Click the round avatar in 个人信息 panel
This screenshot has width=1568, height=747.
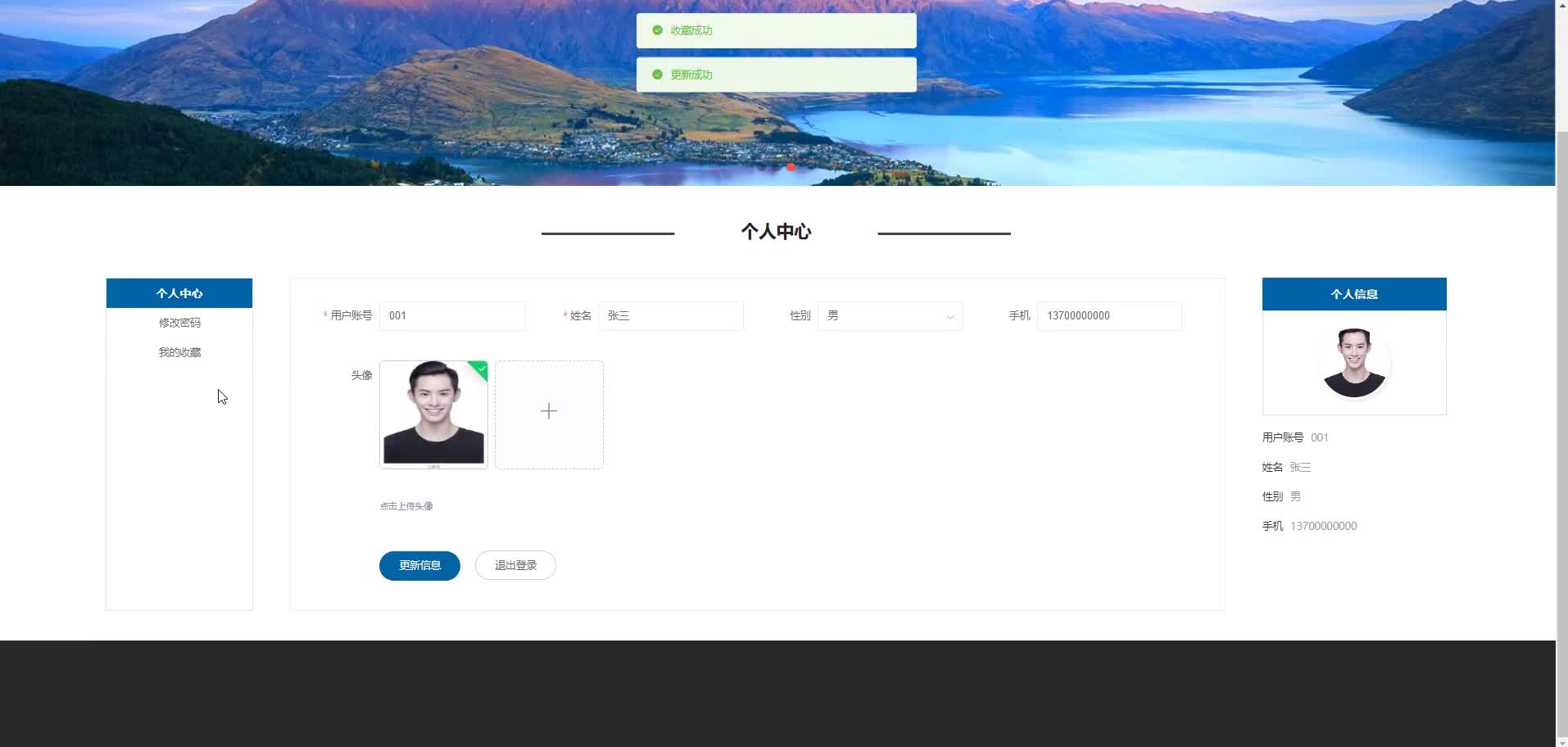[1354, 363]
